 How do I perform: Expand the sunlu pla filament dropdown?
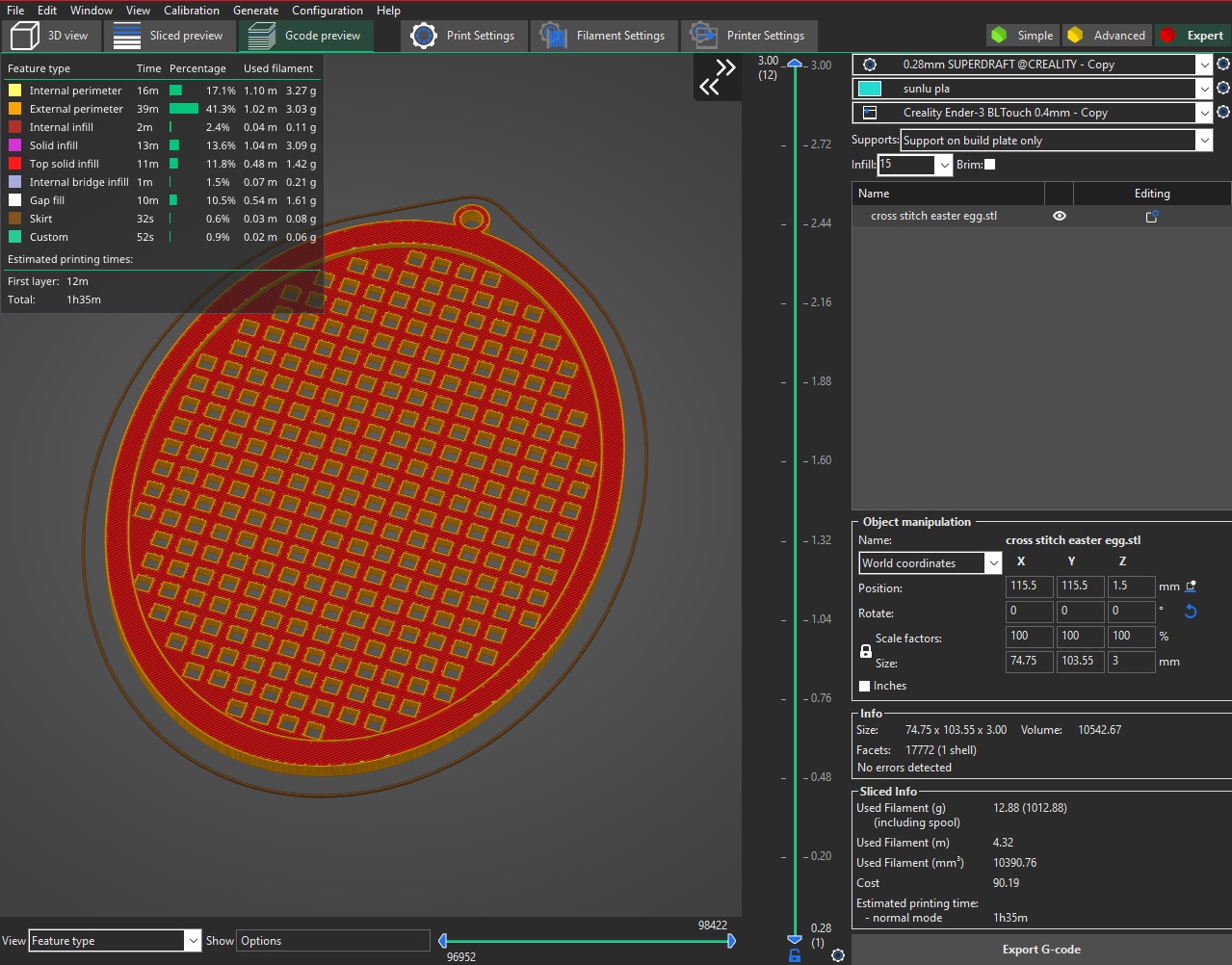click(1204, 89)
